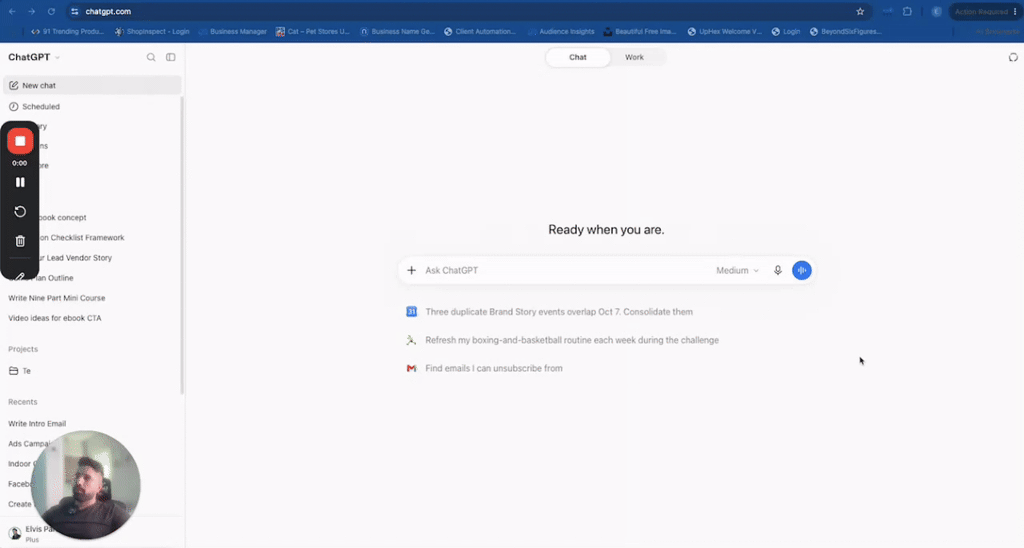The height and width of the screenshot is (548, 1024).
Task: Open the Checklist Framework chat
Action: coord(82,238)
